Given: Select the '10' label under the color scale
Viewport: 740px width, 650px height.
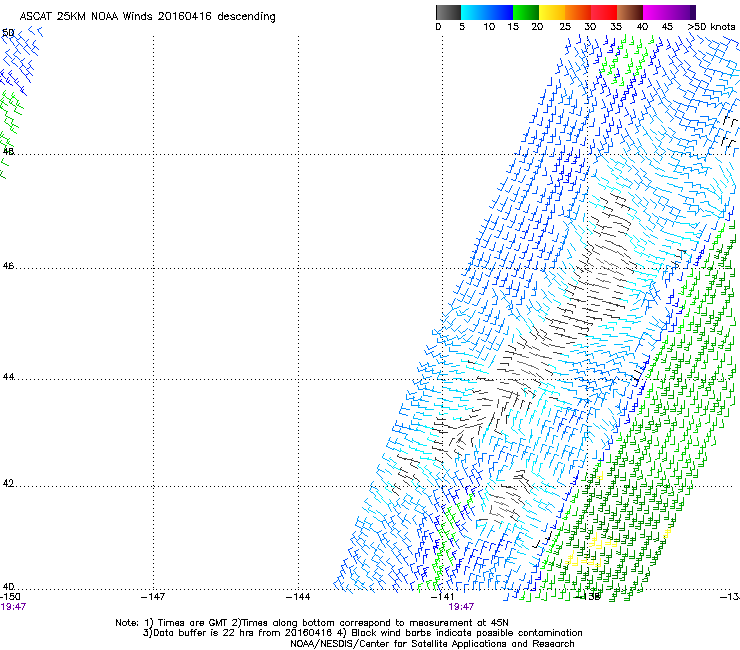Looking at the screenshot, I should pyautogui.click(x=489, y=27).
